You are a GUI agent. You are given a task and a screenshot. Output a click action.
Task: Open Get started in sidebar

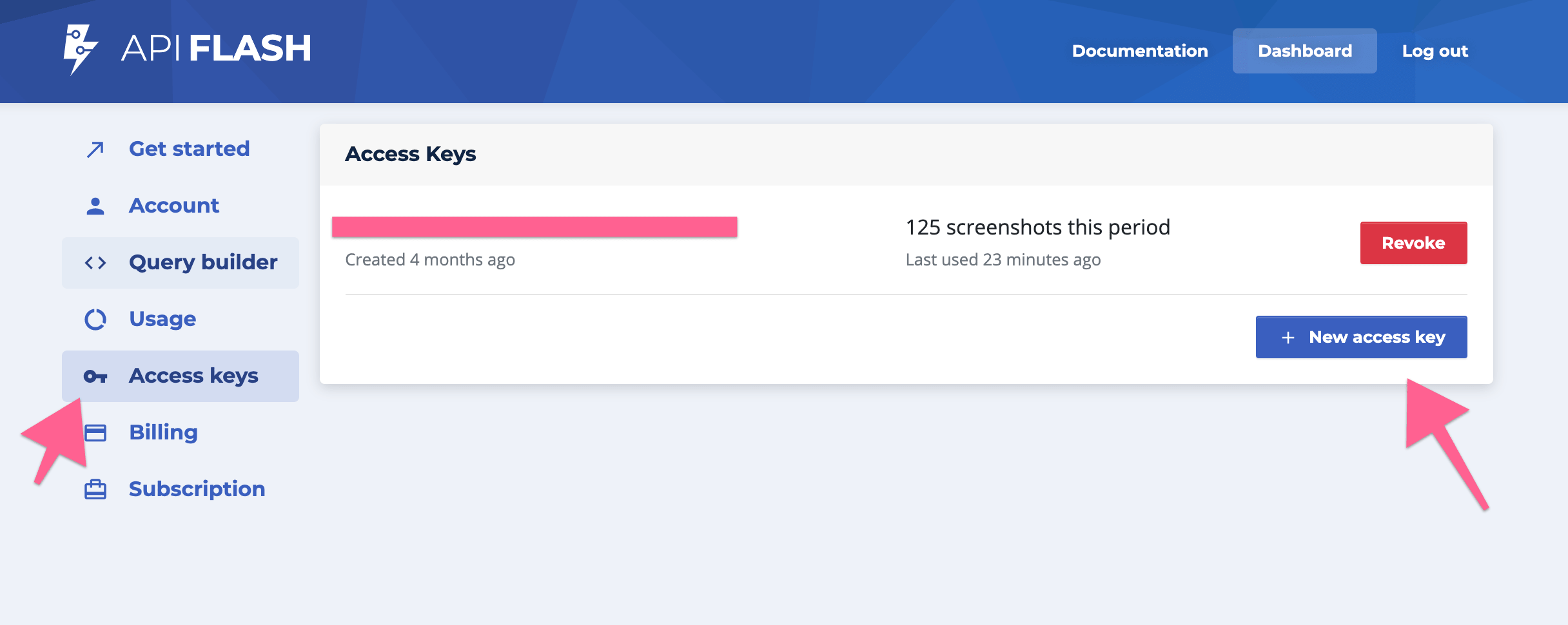pyautogui.click(x=189, y=149)
